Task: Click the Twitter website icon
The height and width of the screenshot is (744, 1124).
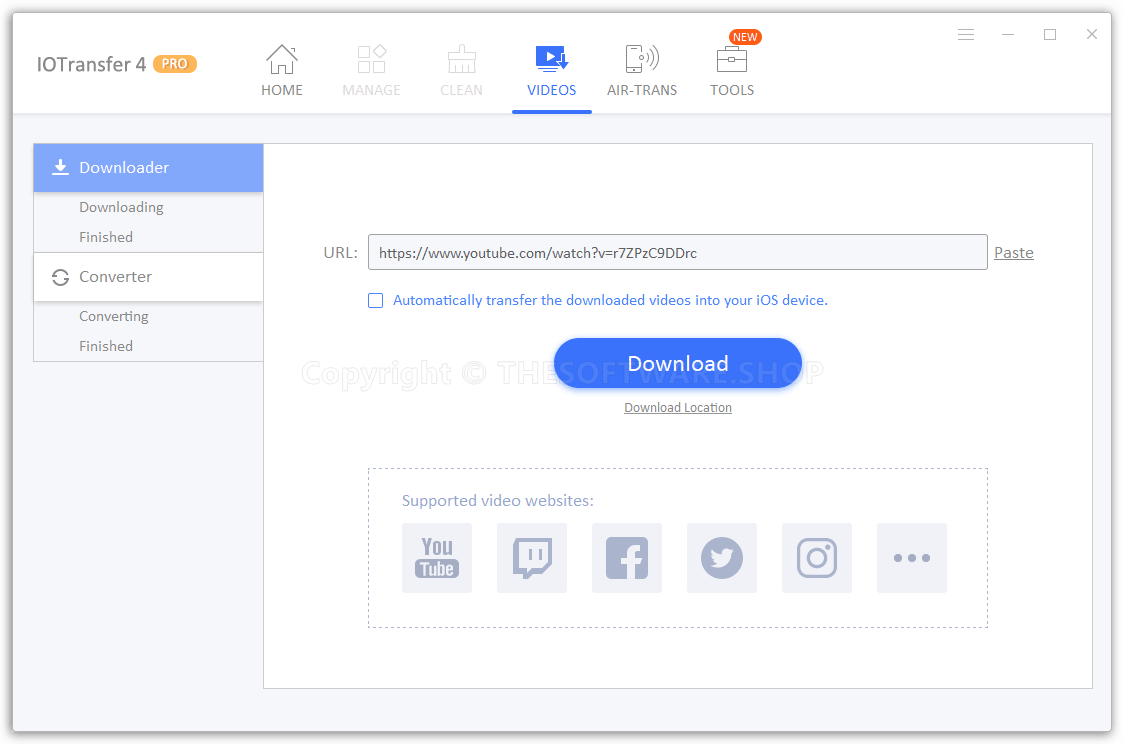Action: coord(722,558)
